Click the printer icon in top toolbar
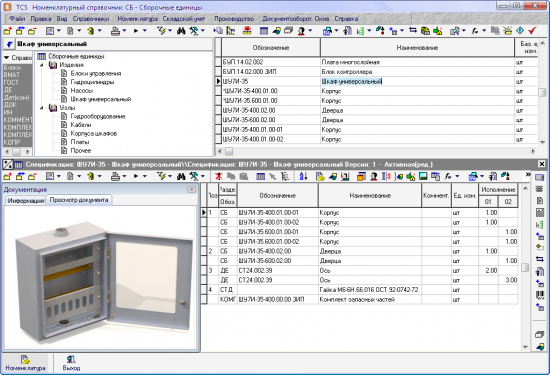The height and width of the screenshot is (375, 550). 115,31
